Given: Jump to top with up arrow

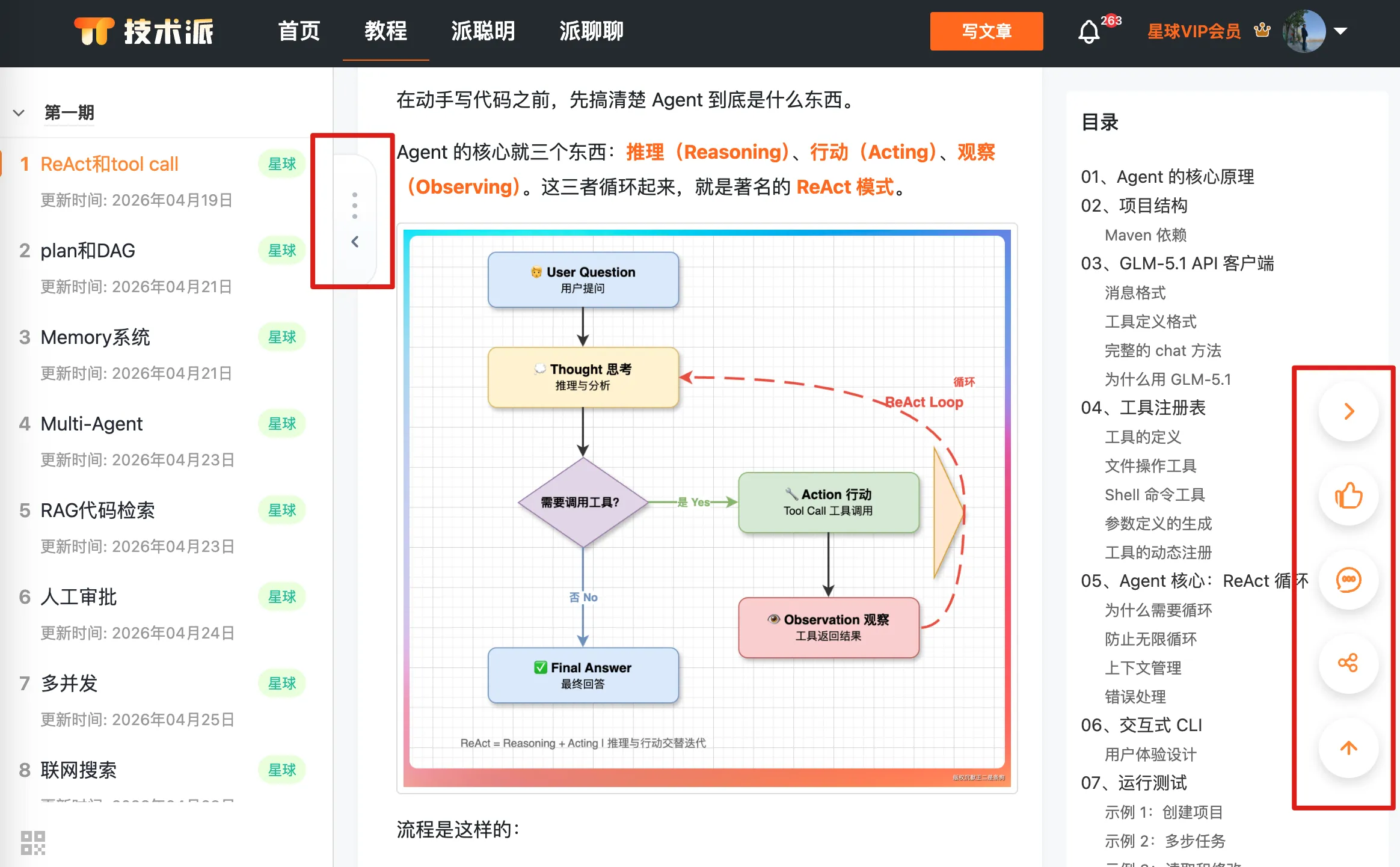Looking at the screenshot, I should [1349, 747].
